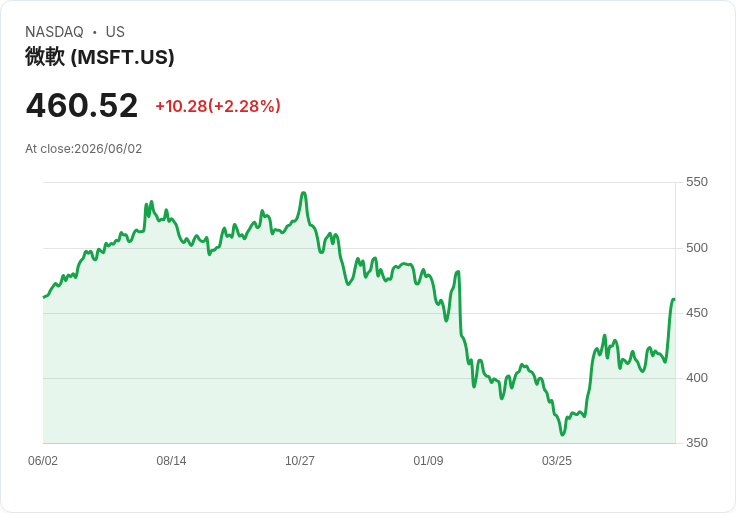
Task: Click the US market label
Action: (115, 32)
